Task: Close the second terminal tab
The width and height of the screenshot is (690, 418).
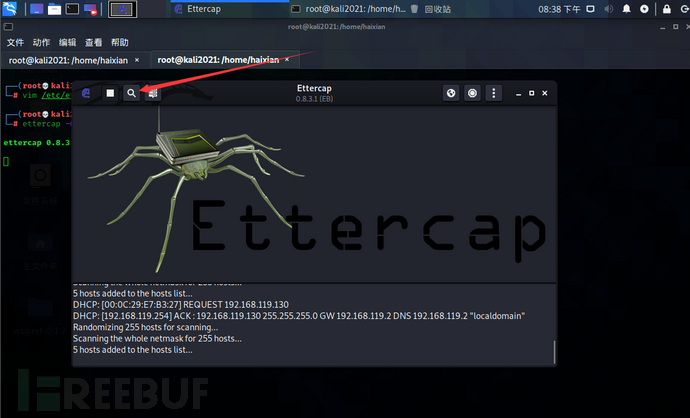Action: [287, 59]
